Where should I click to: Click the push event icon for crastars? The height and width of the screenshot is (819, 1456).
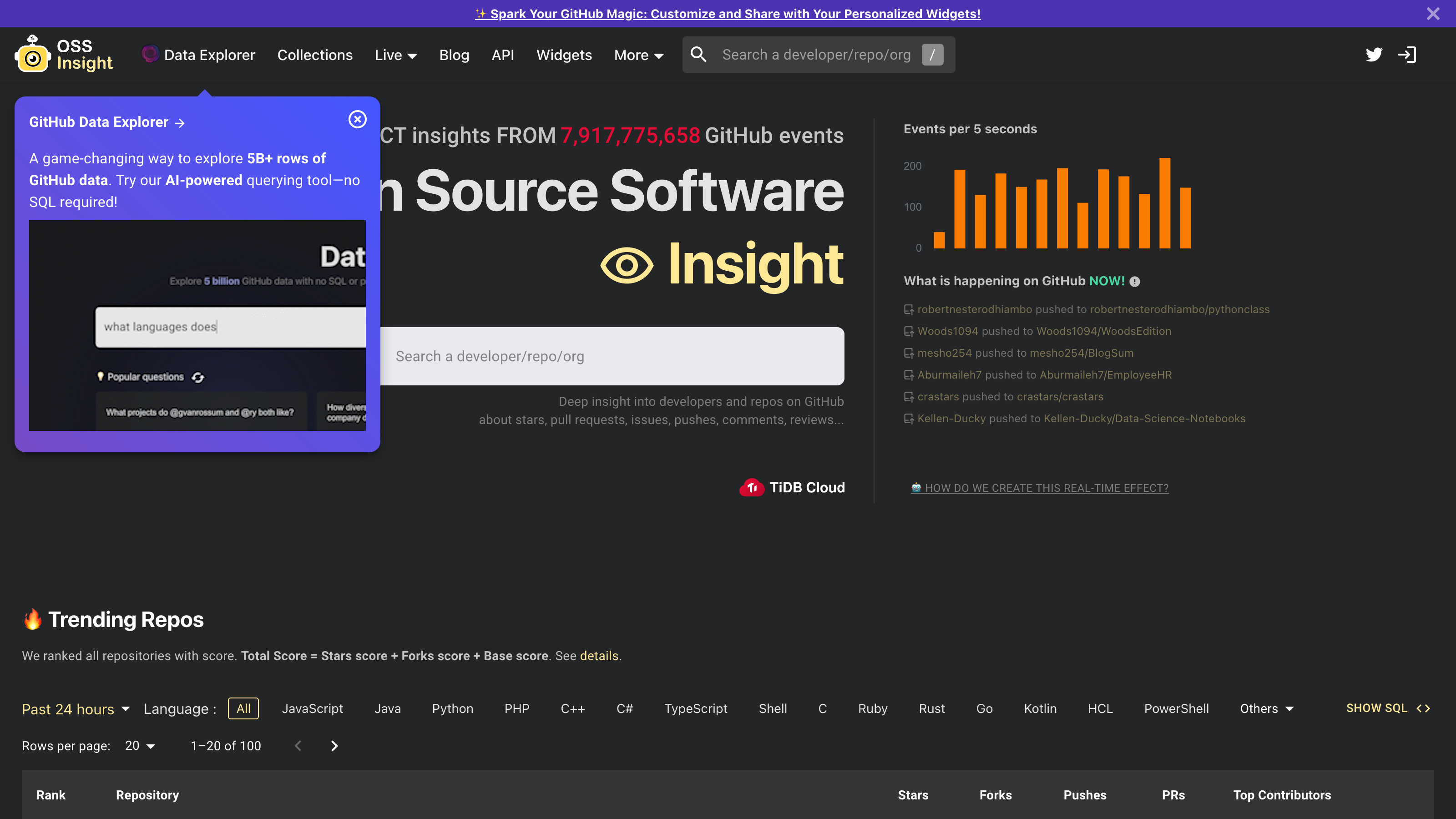tap(908, 397)
